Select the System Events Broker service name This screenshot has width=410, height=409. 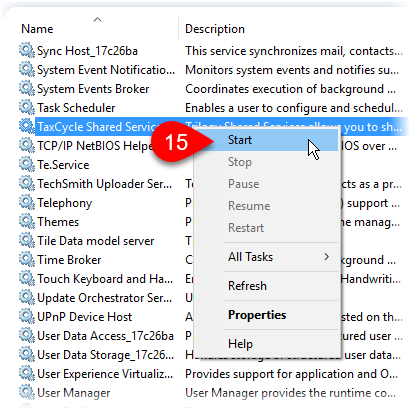click(93, 89)
